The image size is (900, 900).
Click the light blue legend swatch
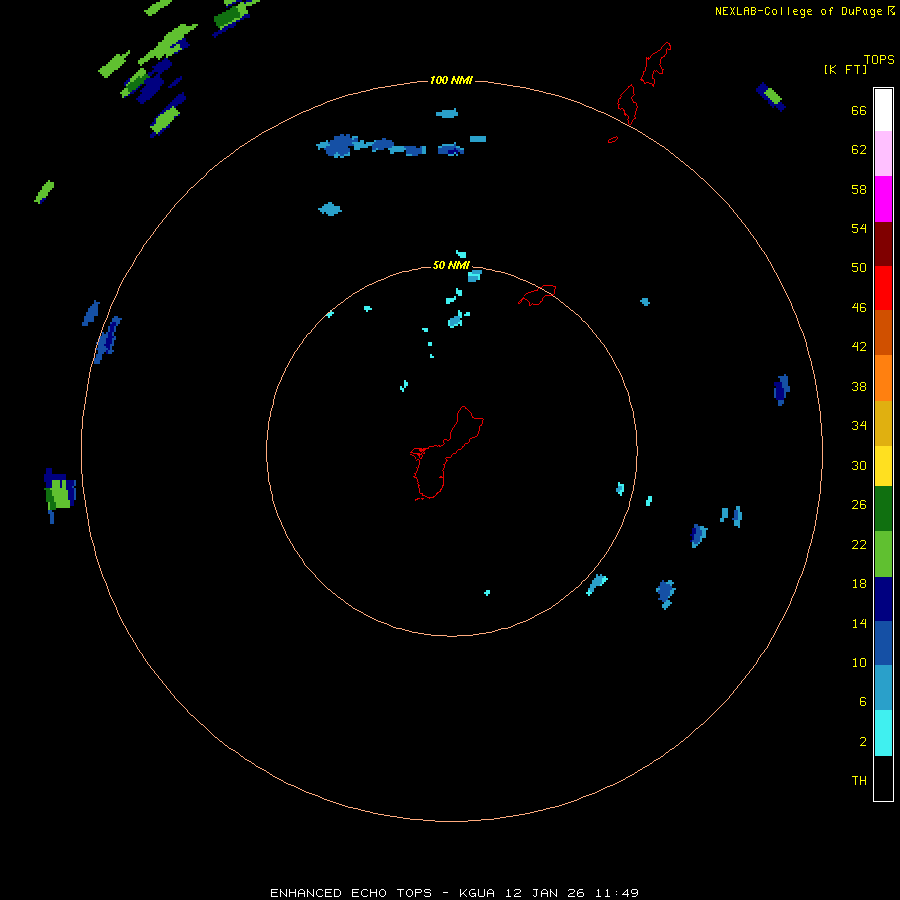point(883,688)
